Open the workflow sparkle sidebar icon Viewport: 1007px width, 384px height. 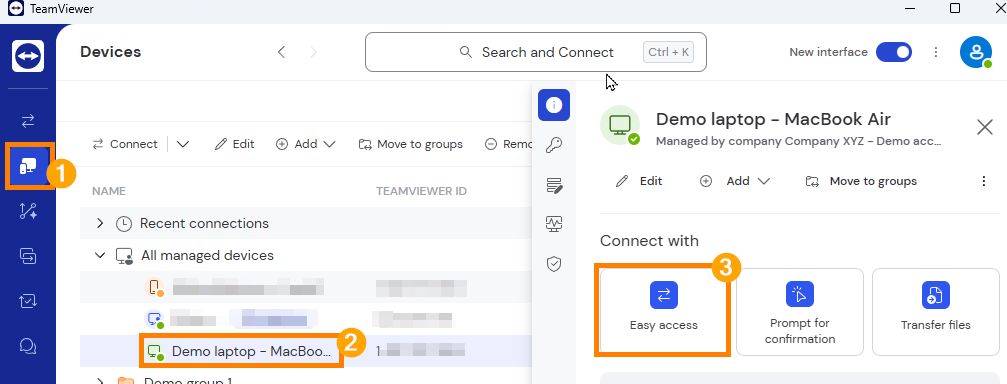click(28, 211)
